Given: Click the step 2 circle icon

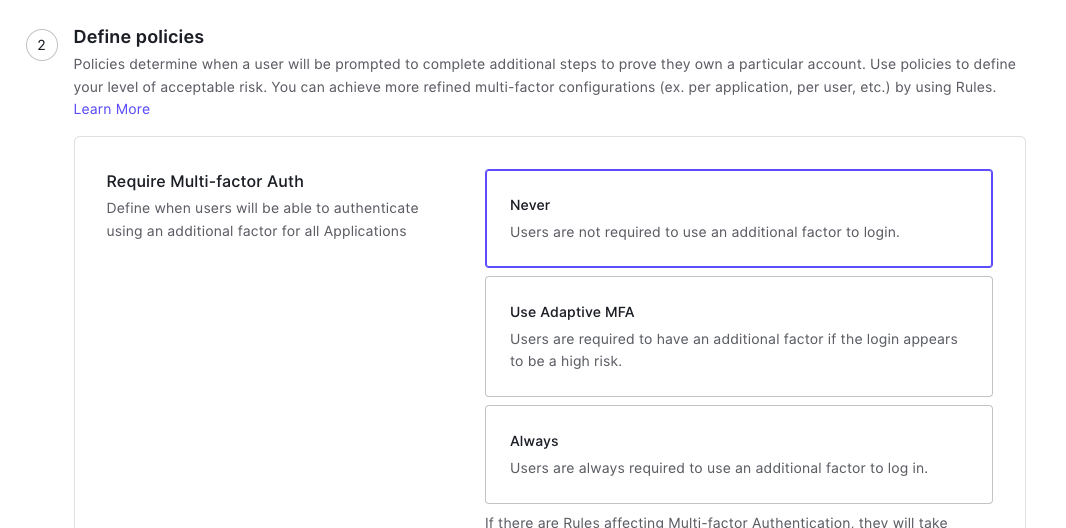Looking at the screenshot, I should tap(41, 46).
